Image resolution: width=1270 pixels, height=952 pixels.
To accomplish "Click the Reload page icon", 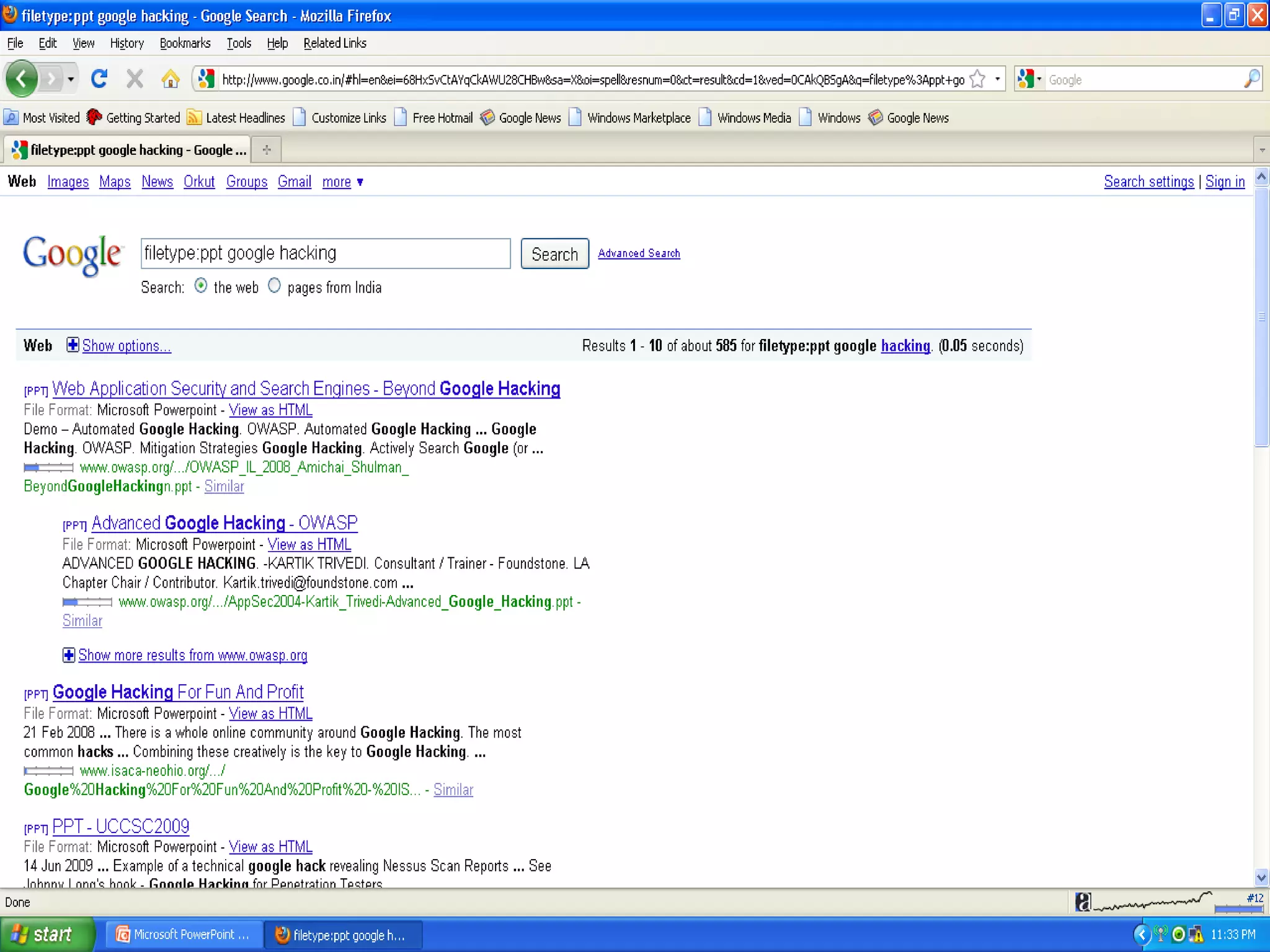I will 99,79.
